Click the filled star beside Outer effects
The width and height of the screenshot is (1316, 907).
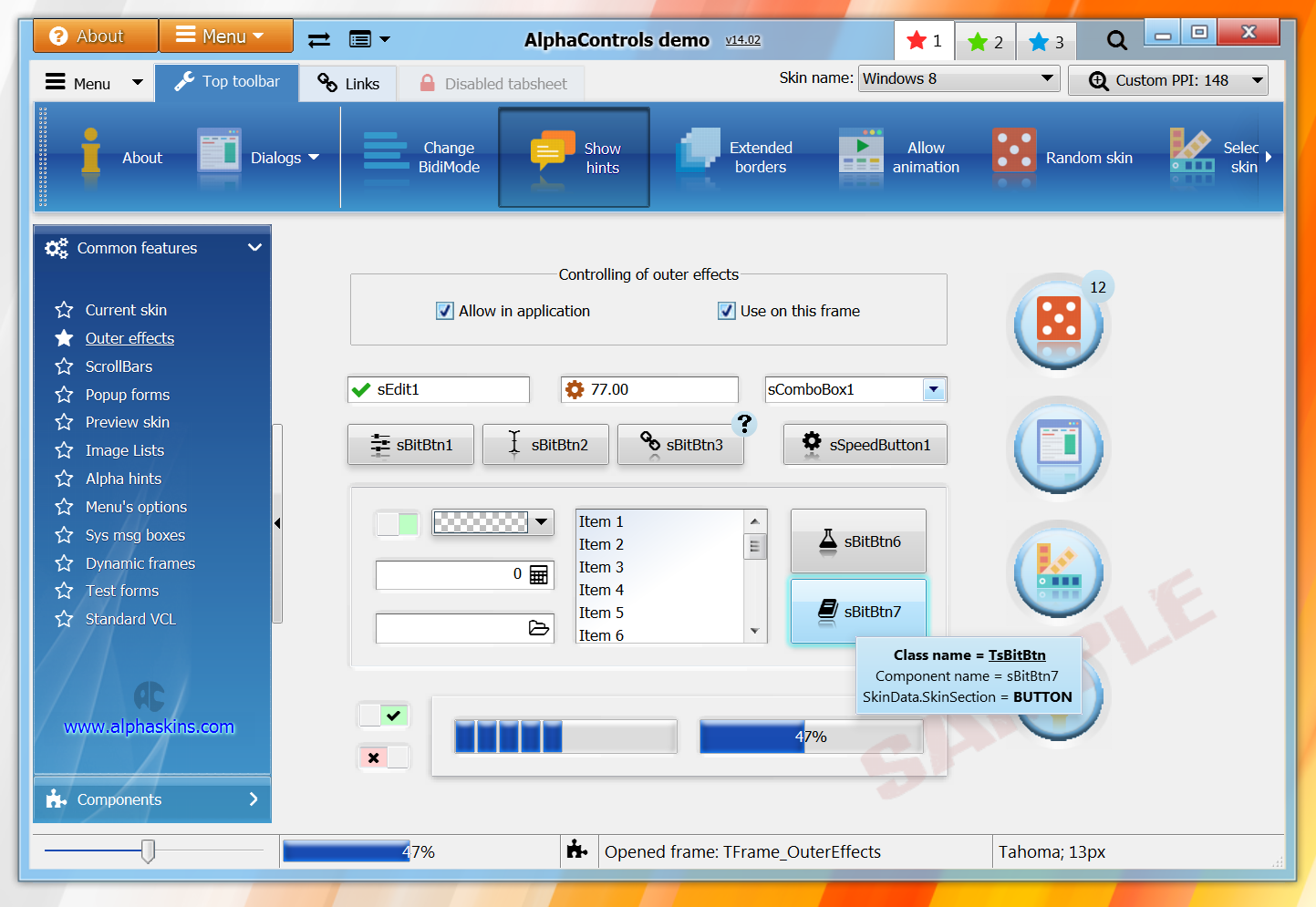point(64,338)
